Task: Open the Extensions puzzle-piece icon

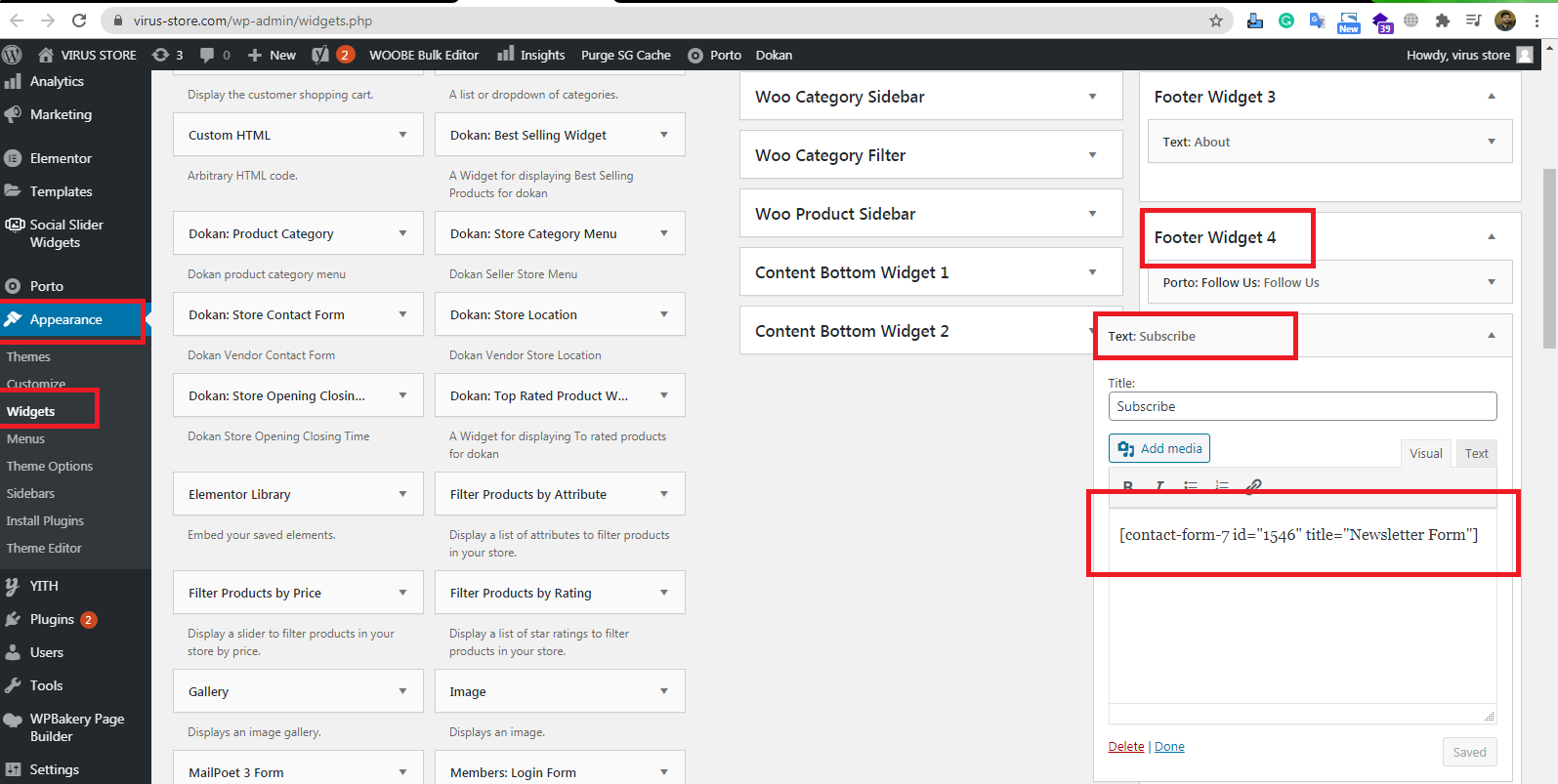Action: (x=1443, y=21)
